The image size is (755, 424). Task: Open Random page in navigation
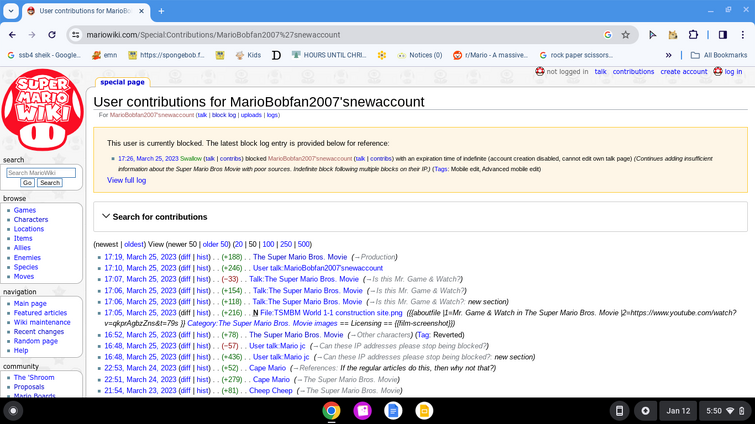36,341
